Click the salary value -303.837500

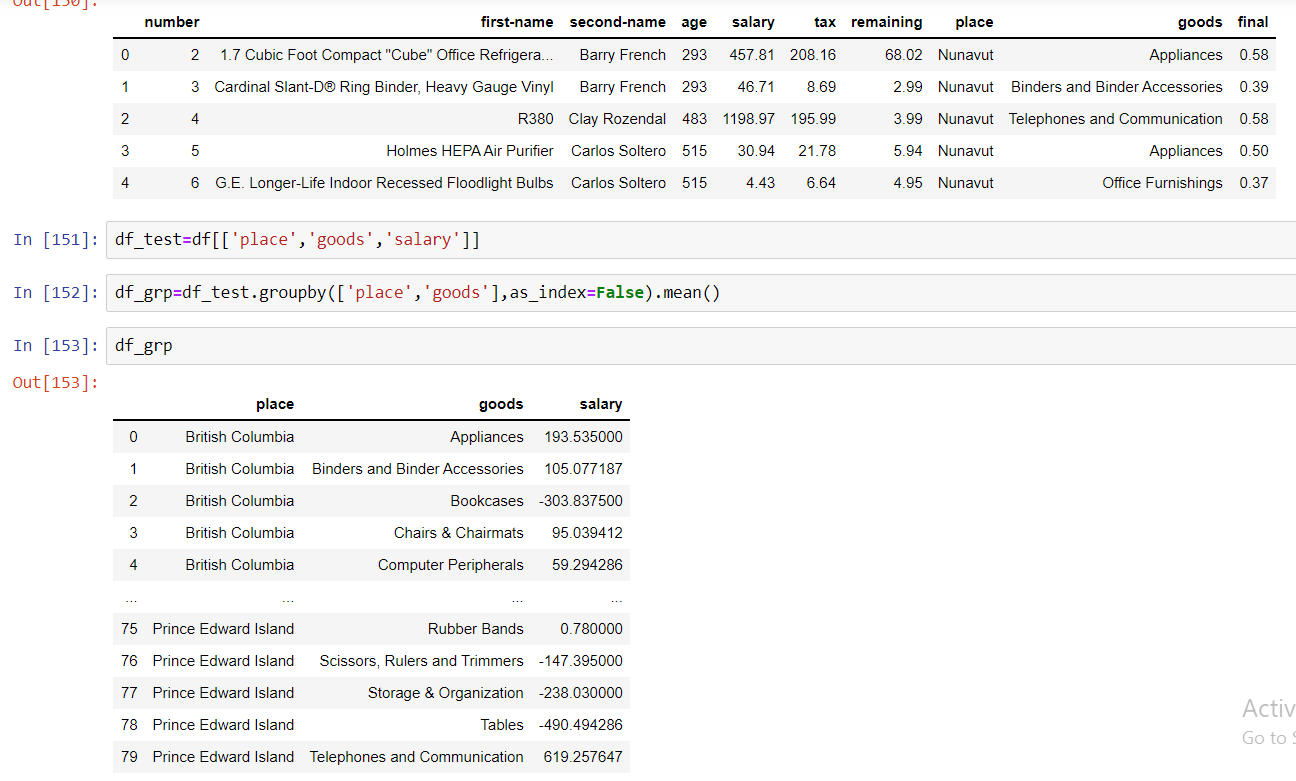click(581, 501)
